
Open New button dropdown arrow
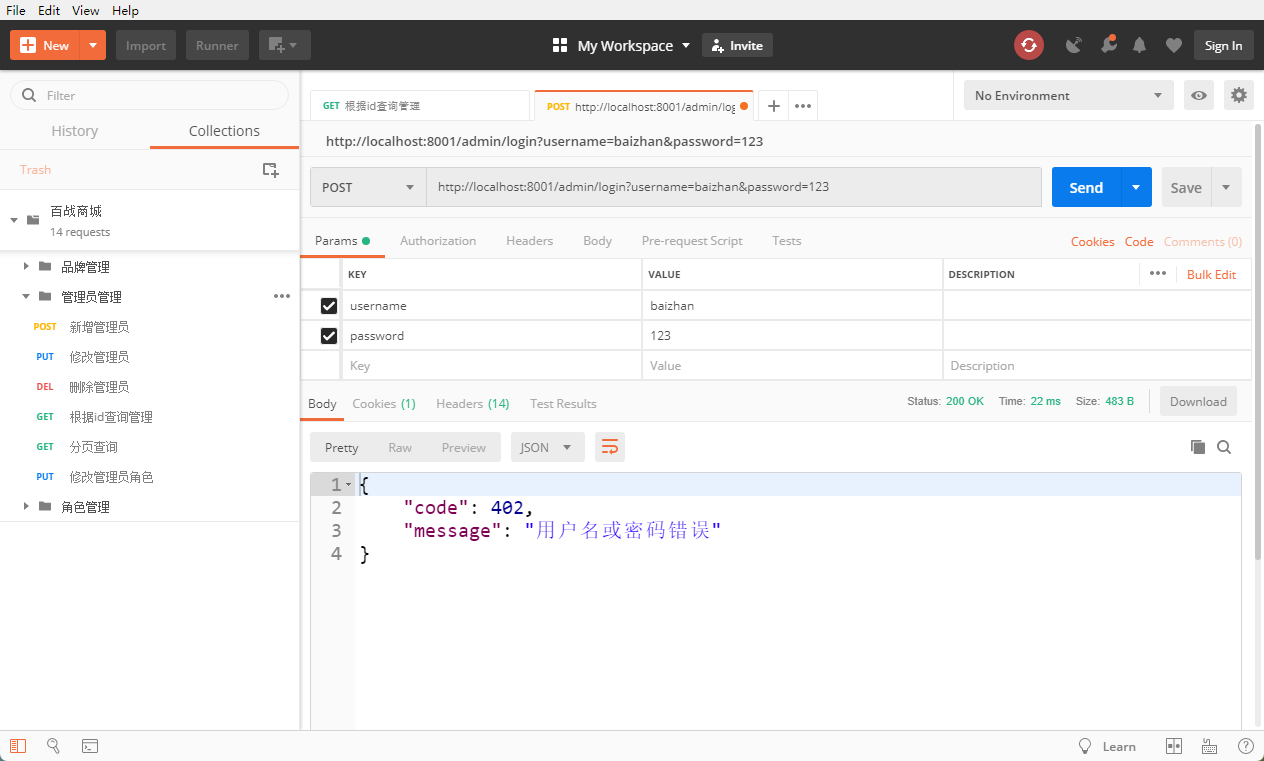tap(93, 45)
